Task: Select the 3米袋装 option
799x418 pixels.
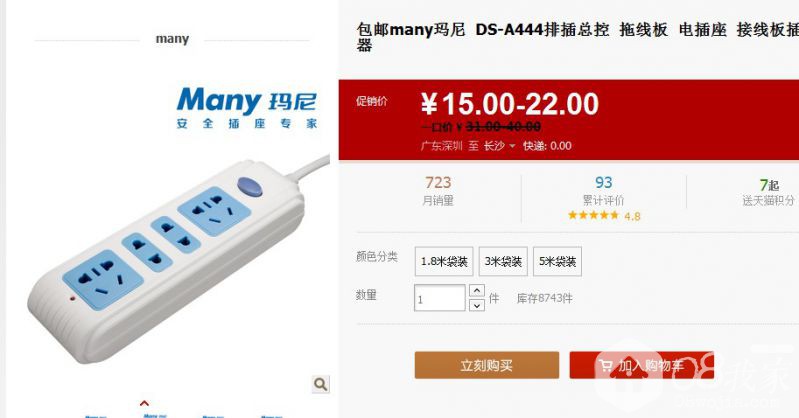Action: tap(503, 262)
